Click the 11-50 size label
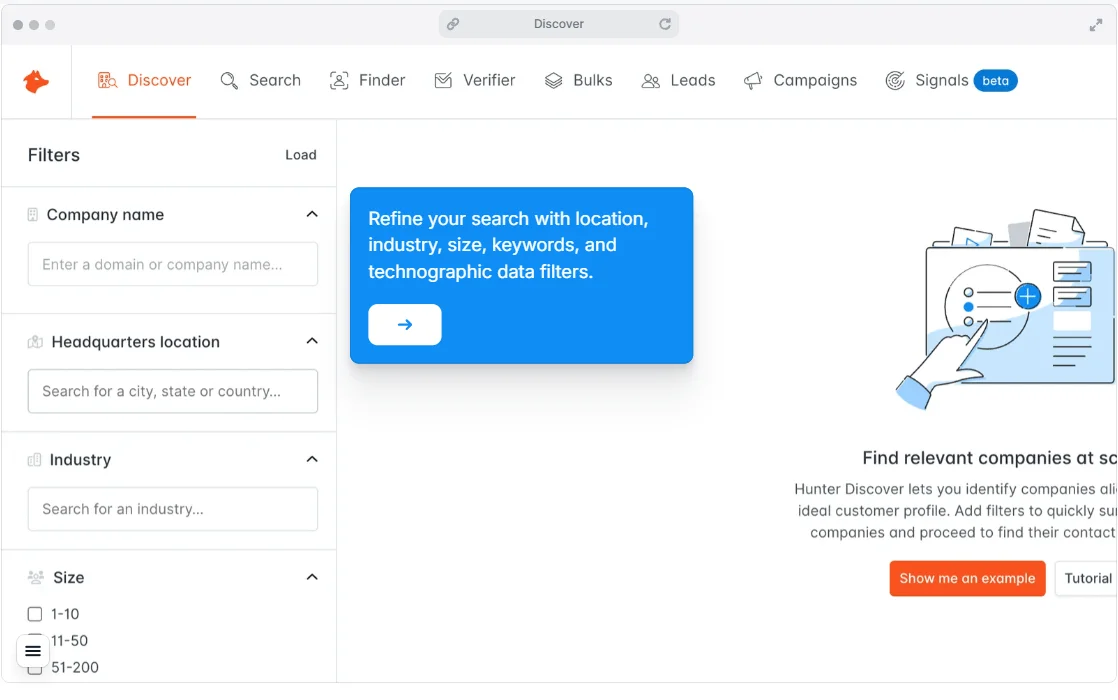The image size is (1118, 700). click(69, 641)
